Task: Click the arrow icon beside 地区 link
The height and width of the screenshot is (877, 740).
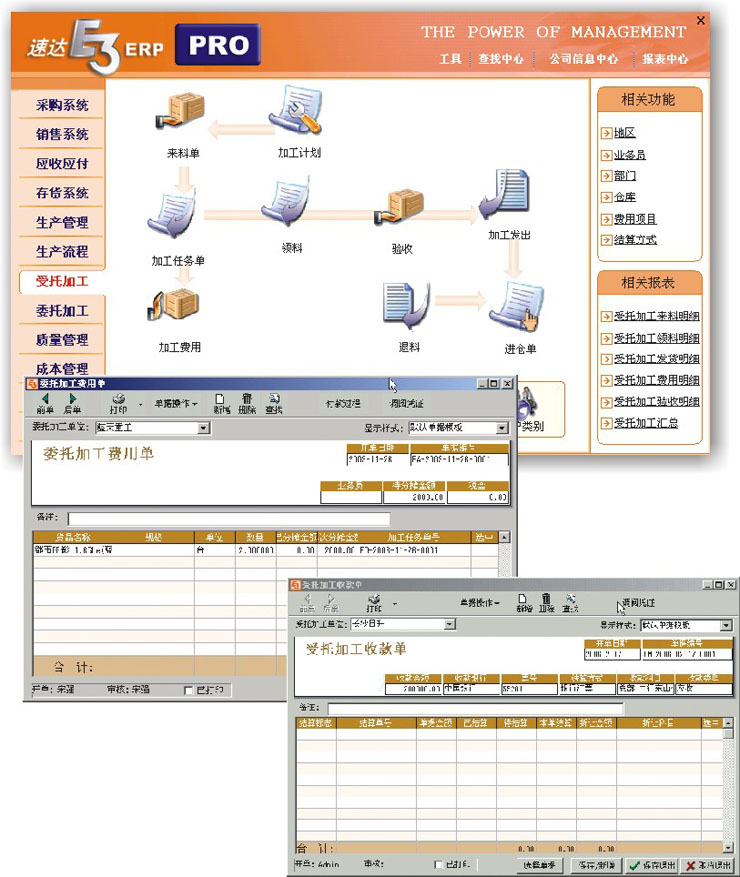Action: (606, 133)
